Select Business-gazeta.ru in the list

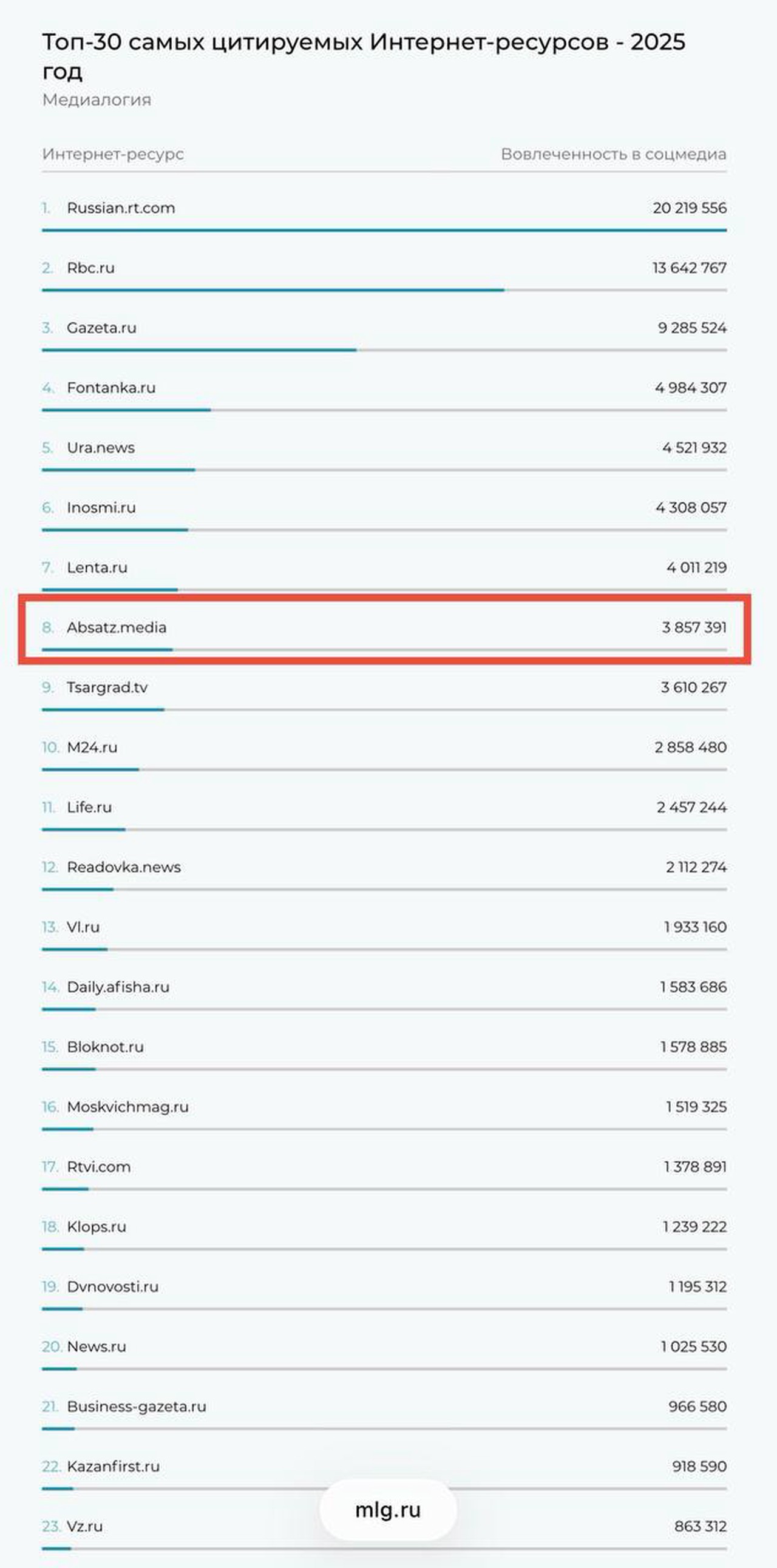click(x=137, y=1407)
